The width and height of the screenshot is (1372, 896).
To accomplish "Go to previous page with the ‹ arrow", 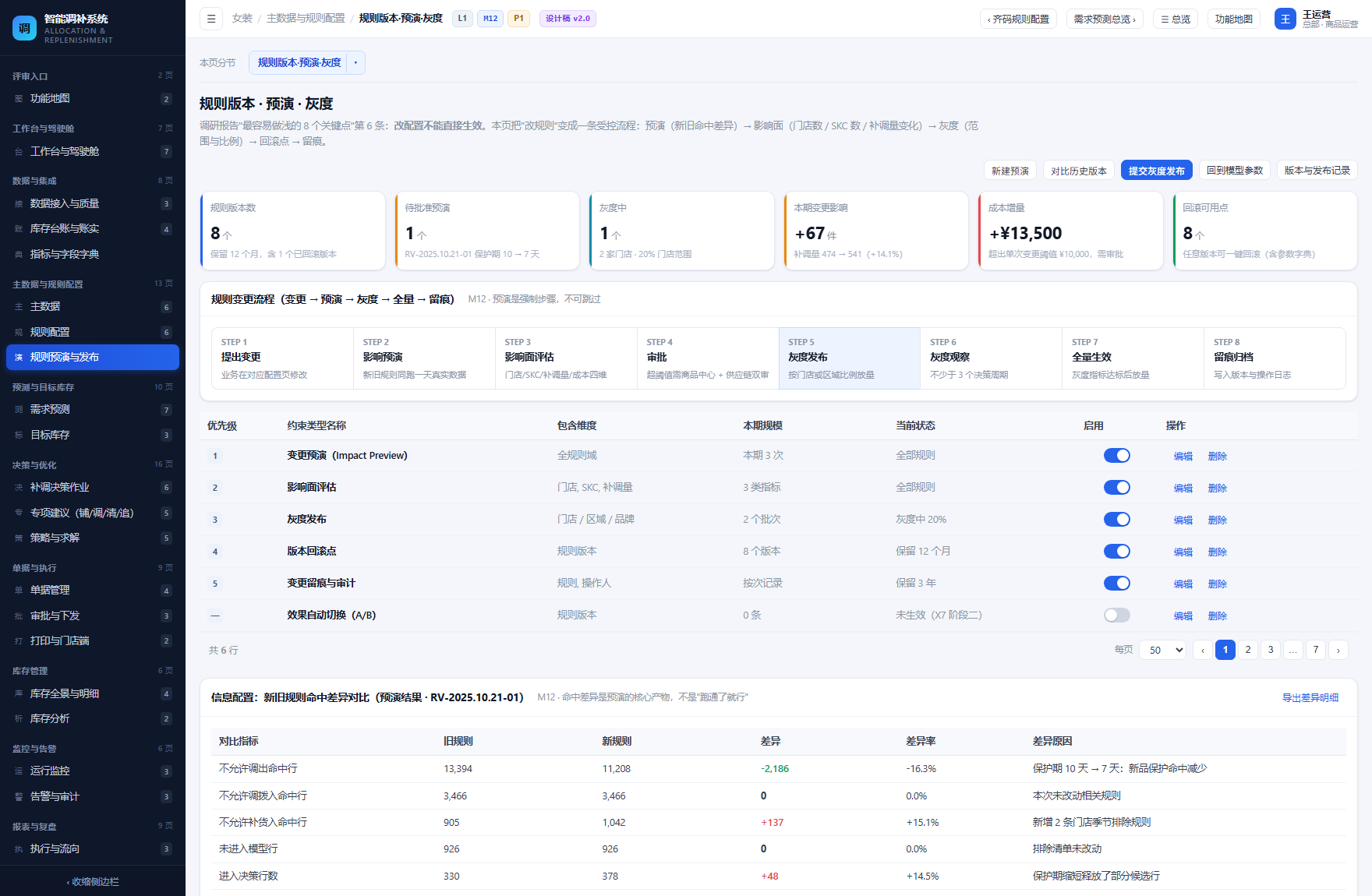I will 1203,650.
